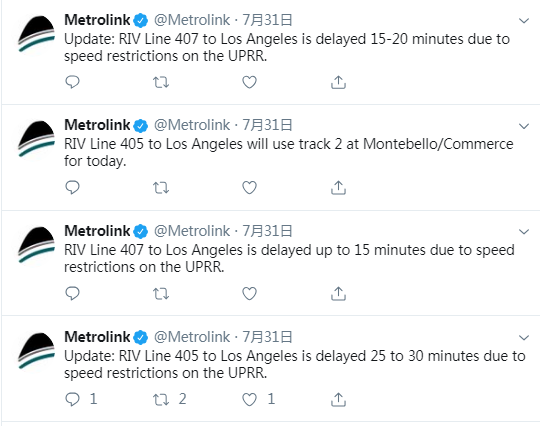
Task: Open @Metrolink handle on the first tweet
Action: pyautogui.click(x=192, y=20)
